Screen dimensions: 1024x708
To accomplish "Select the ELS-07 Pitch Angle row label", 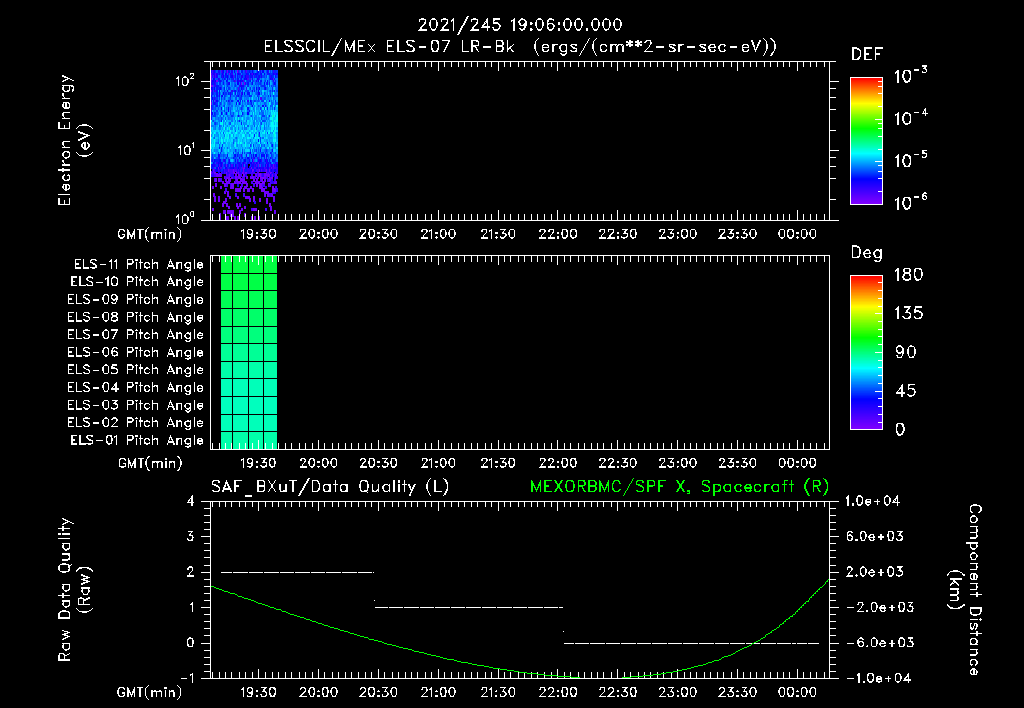I will (135, 334).
